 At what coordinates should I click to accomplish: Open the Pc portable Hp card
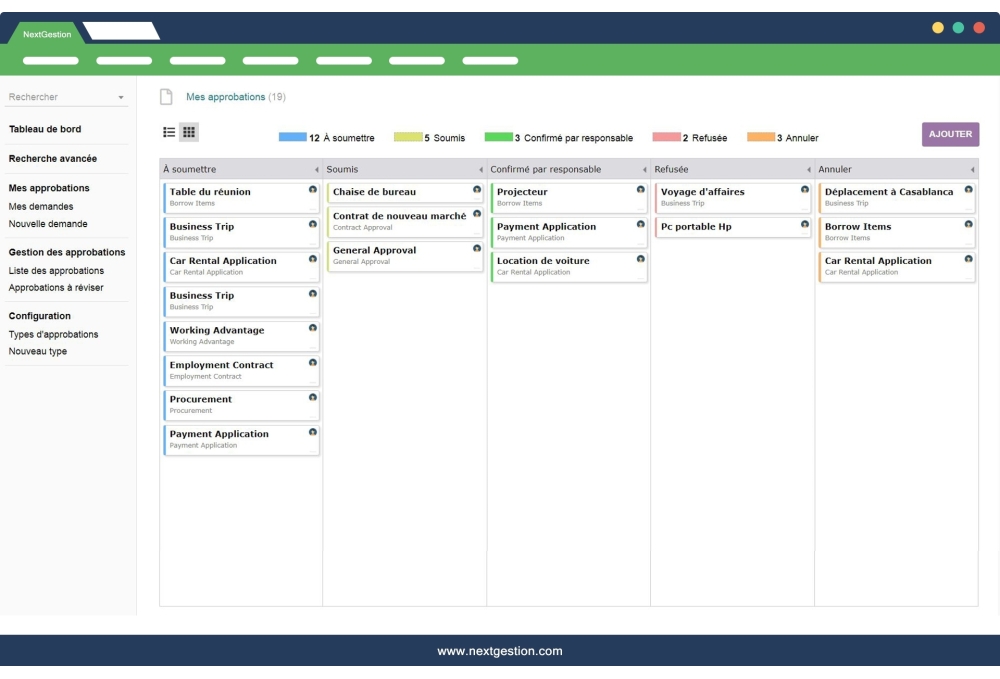point(701,227)
